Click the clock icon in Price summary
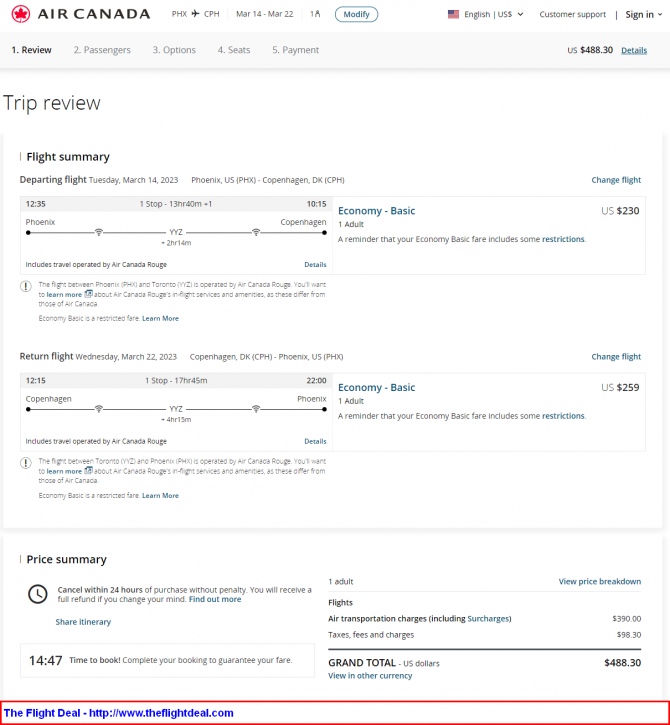 click(x=38, y=594)
